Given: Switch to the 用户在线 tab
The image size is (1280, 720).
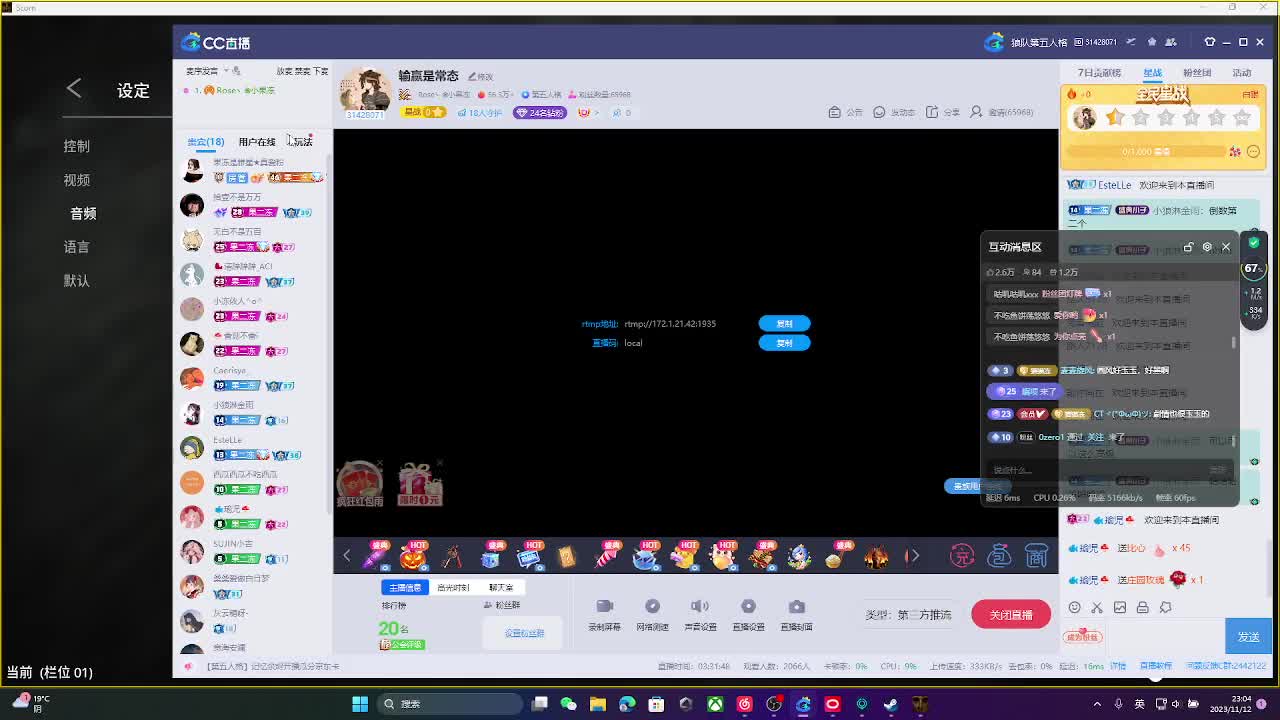Looking at the screenshot, I should 257,142.
